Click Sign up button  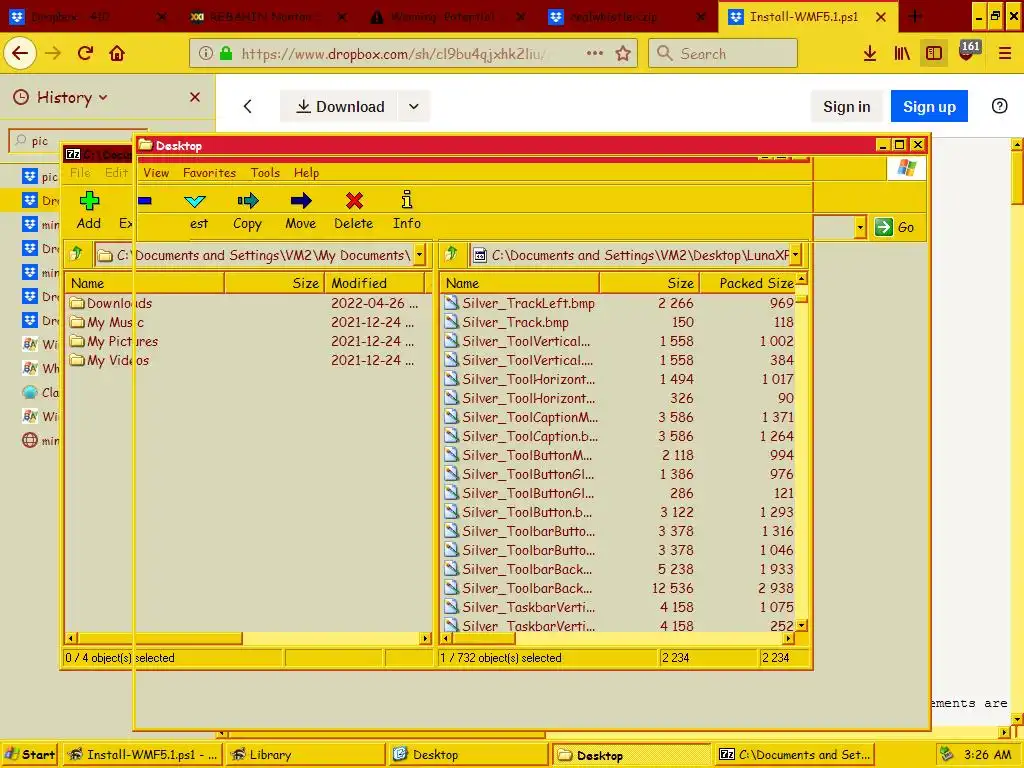pos(929,106)
